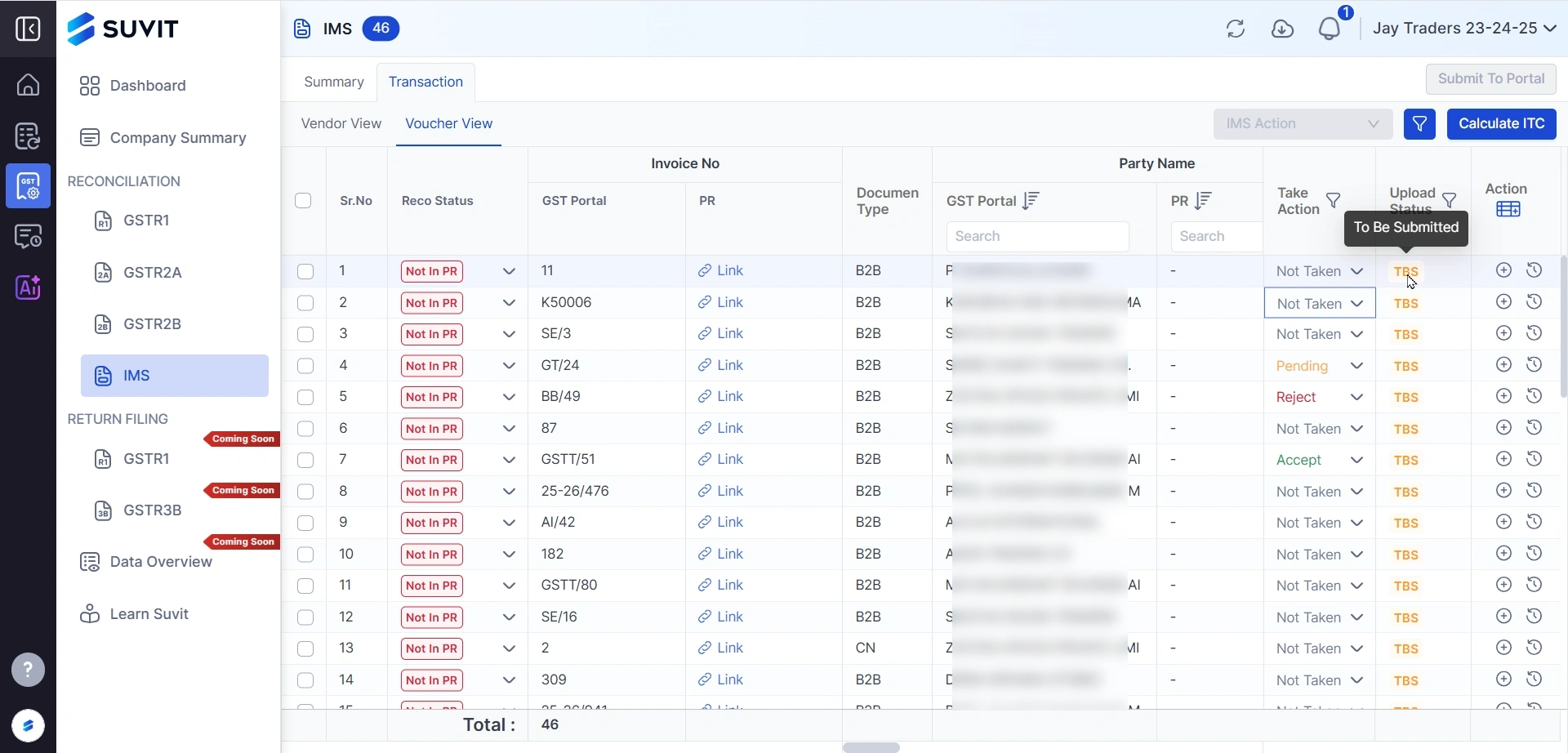
Task: Check the box for row 1
Action: pyautogui.click(x=305, y=271)
